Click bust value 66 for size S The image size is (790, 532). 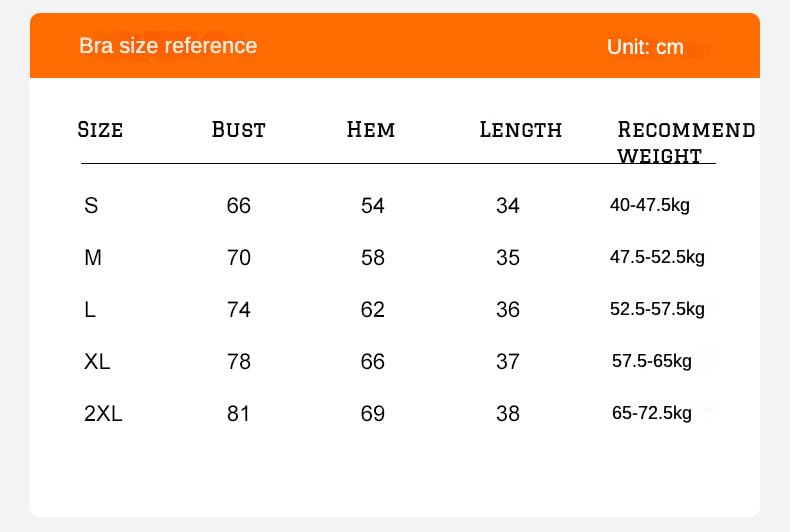[239, 206]
